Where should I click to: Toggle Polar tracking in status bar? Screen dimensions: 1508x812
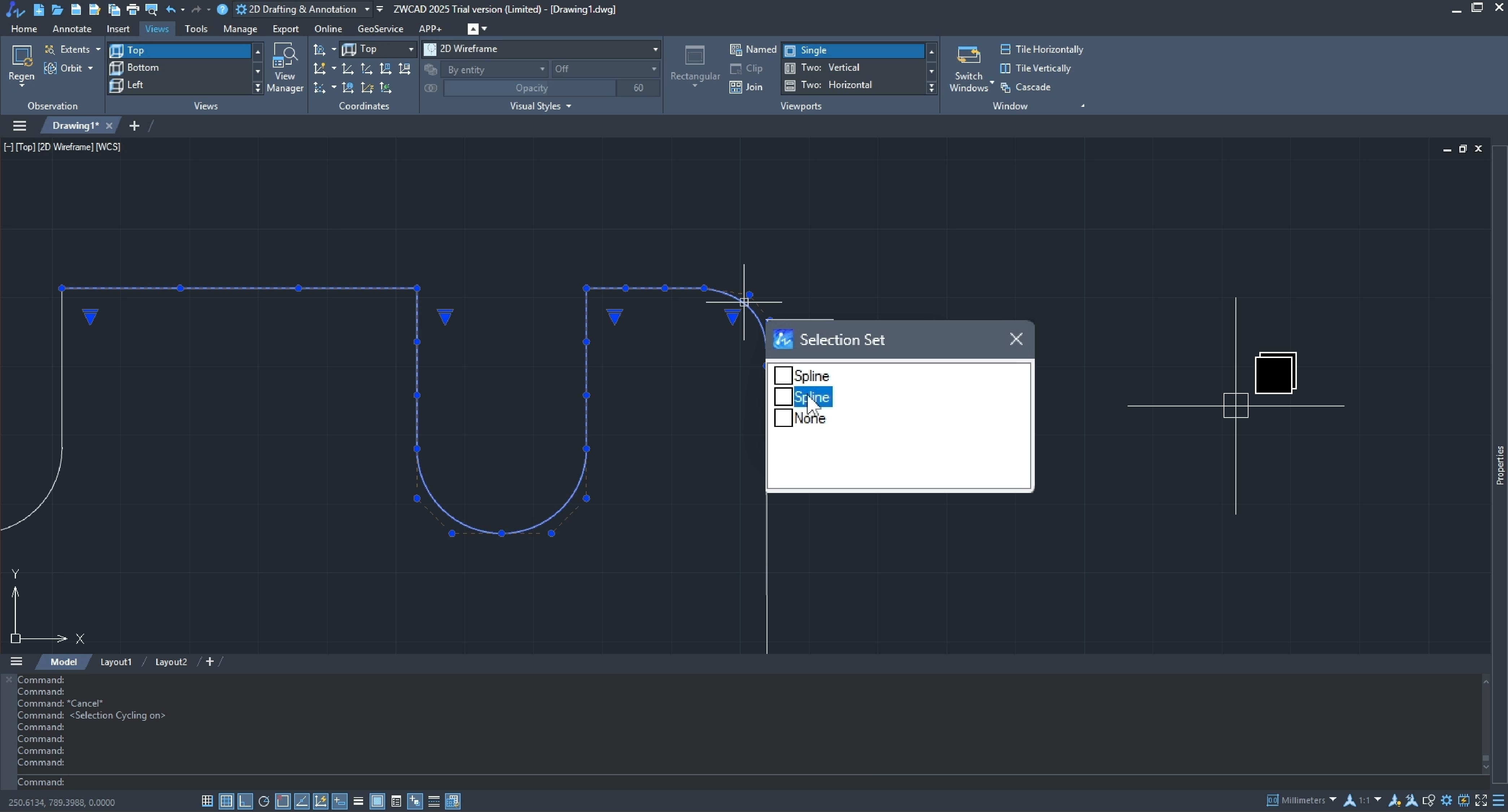click(x=264, y=801)
